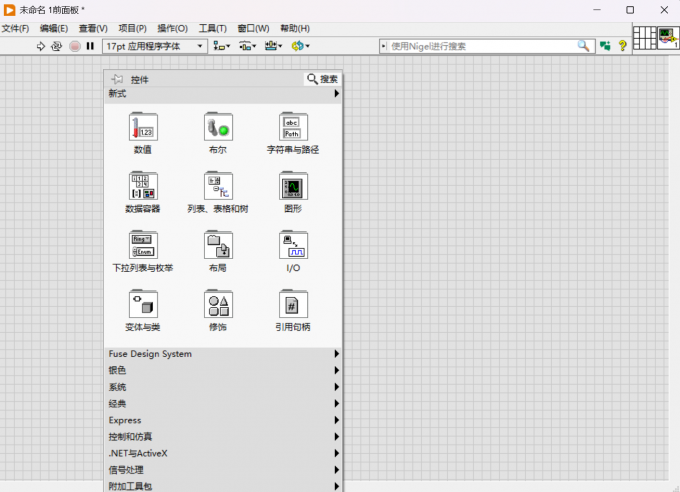Pin the 控件 palette with thumbtack
The height and width of the screenshot is (492, 680).
click(117, 79)
